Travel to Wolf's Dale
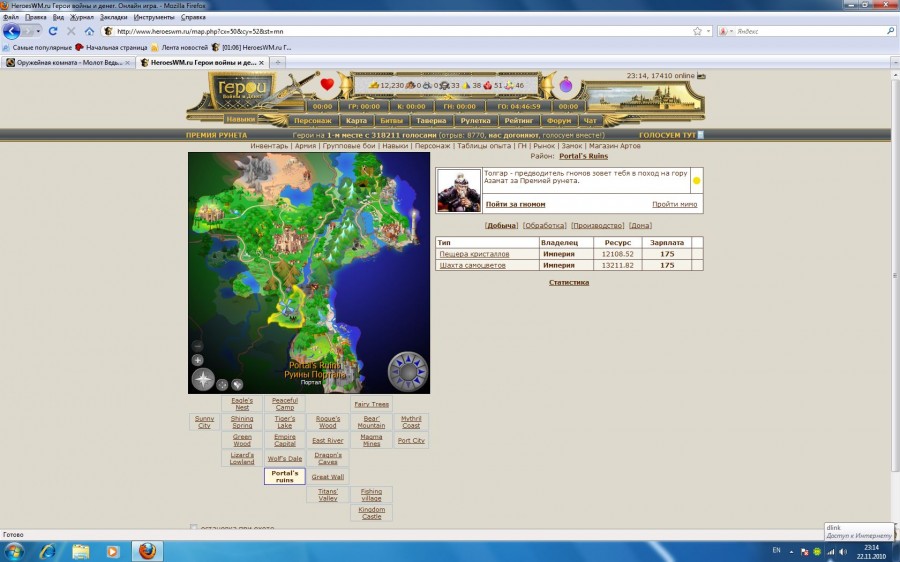The image size is (900, 562). point(285,459)
